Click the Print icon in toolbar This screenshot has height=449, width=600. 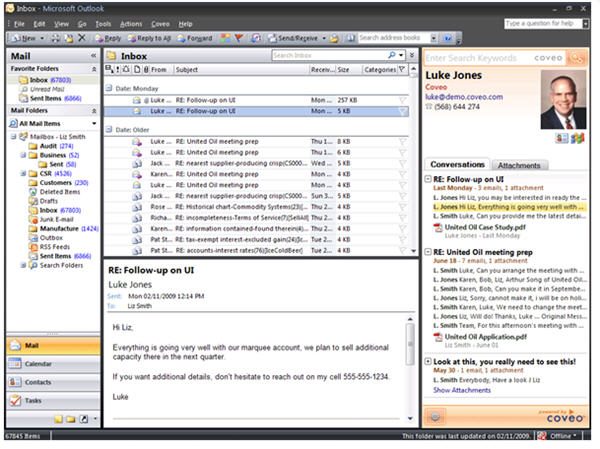pos(56,38)
